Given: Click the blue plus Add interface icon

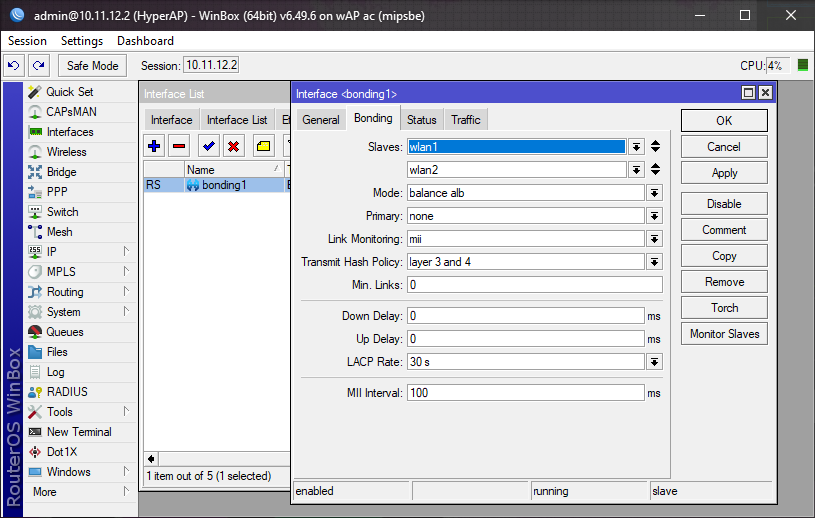Looking at the screenshot, I should click(154, 146).
